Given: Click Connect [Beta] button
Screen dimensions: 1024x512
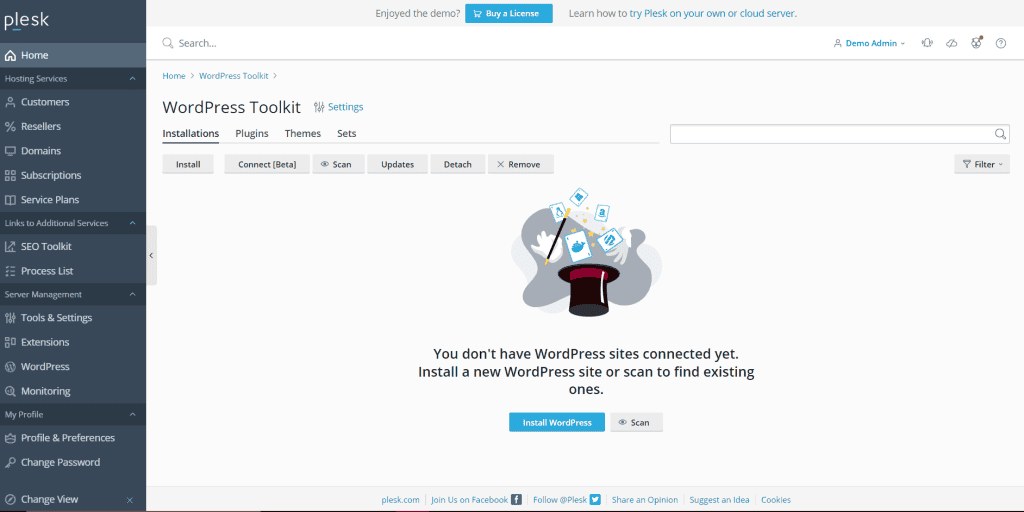Looking at the screenshot, I should tap(267, 165).
